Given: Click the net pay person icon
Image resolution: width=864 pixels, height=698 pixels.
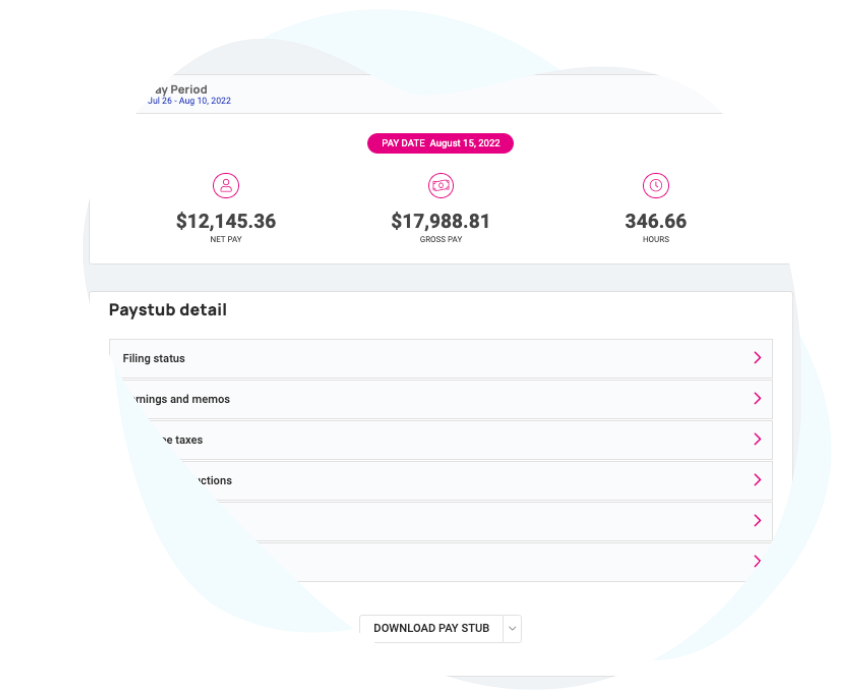Looking at the screenshot, I should (x=226, y=186).
